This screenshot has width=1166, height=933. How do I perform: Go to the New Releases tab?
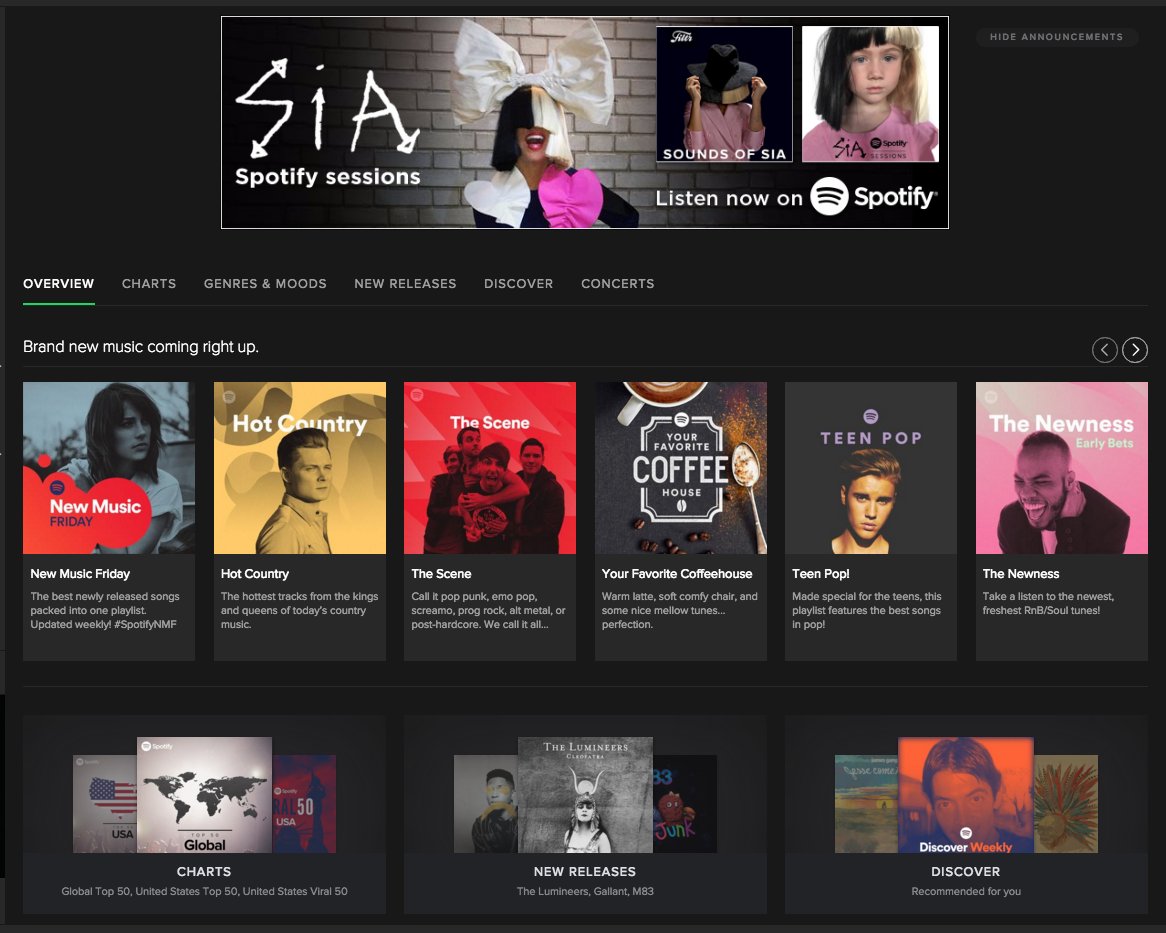[405, 283]
